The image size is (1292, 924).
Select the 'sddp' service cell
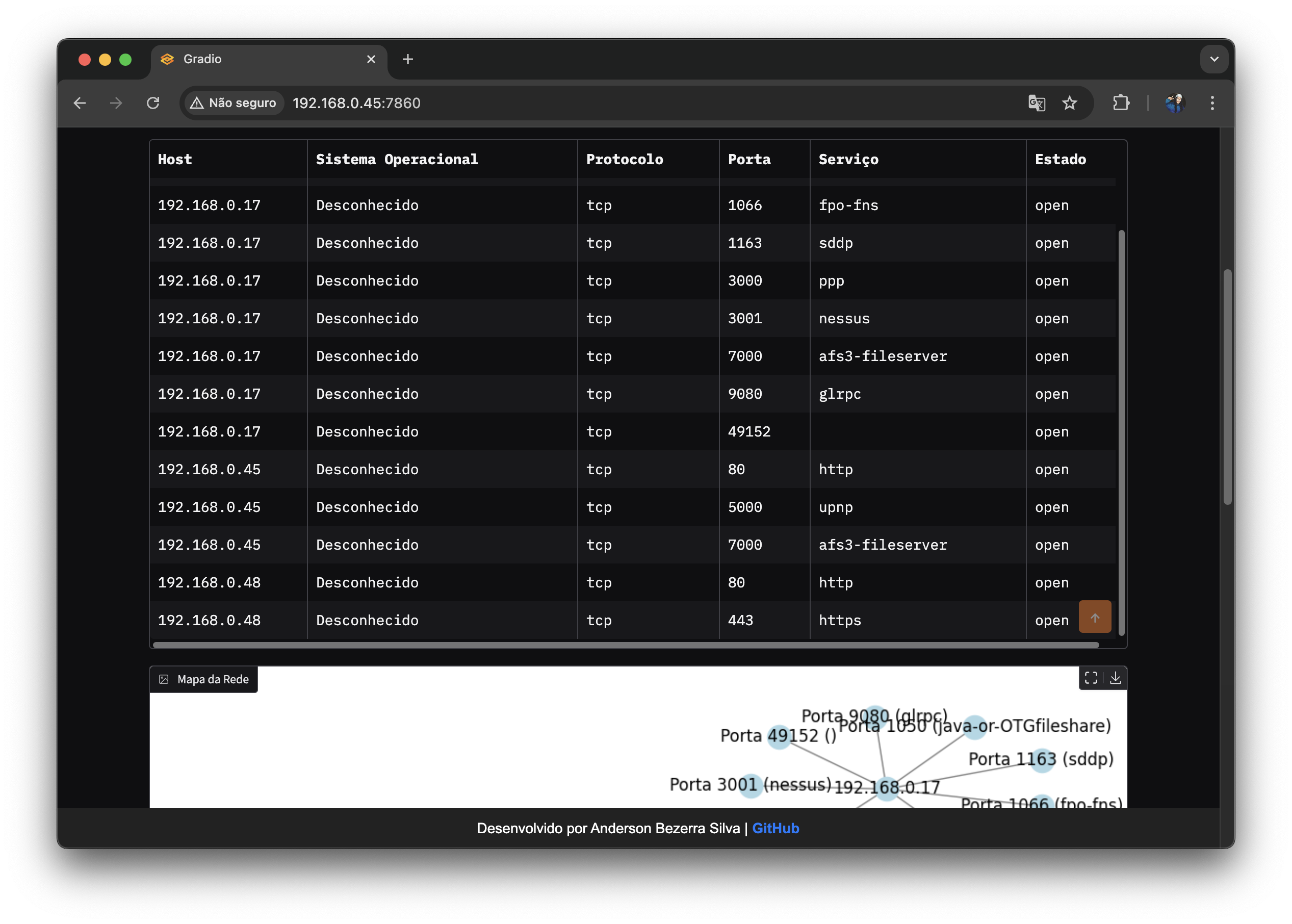pyautogui.click(x=918, y=243)
